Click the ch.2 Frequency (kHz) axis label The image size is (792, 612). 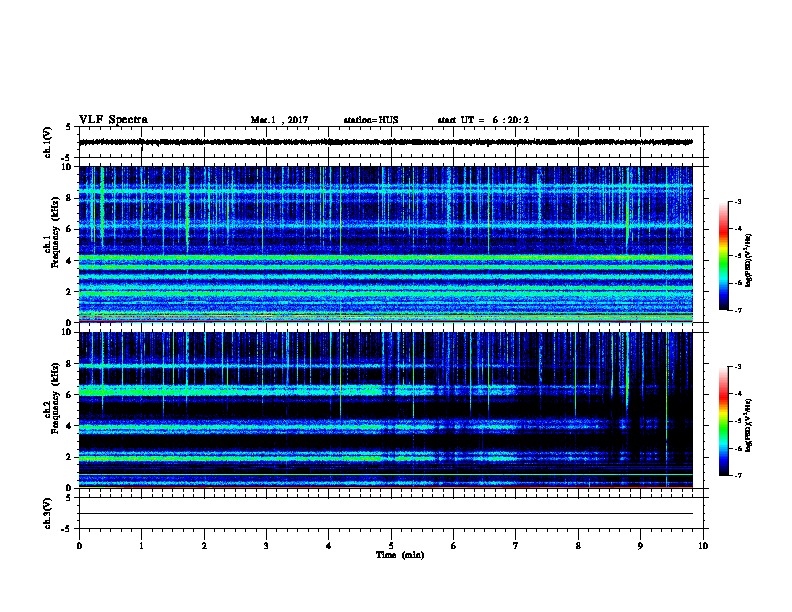coord(52,398)
